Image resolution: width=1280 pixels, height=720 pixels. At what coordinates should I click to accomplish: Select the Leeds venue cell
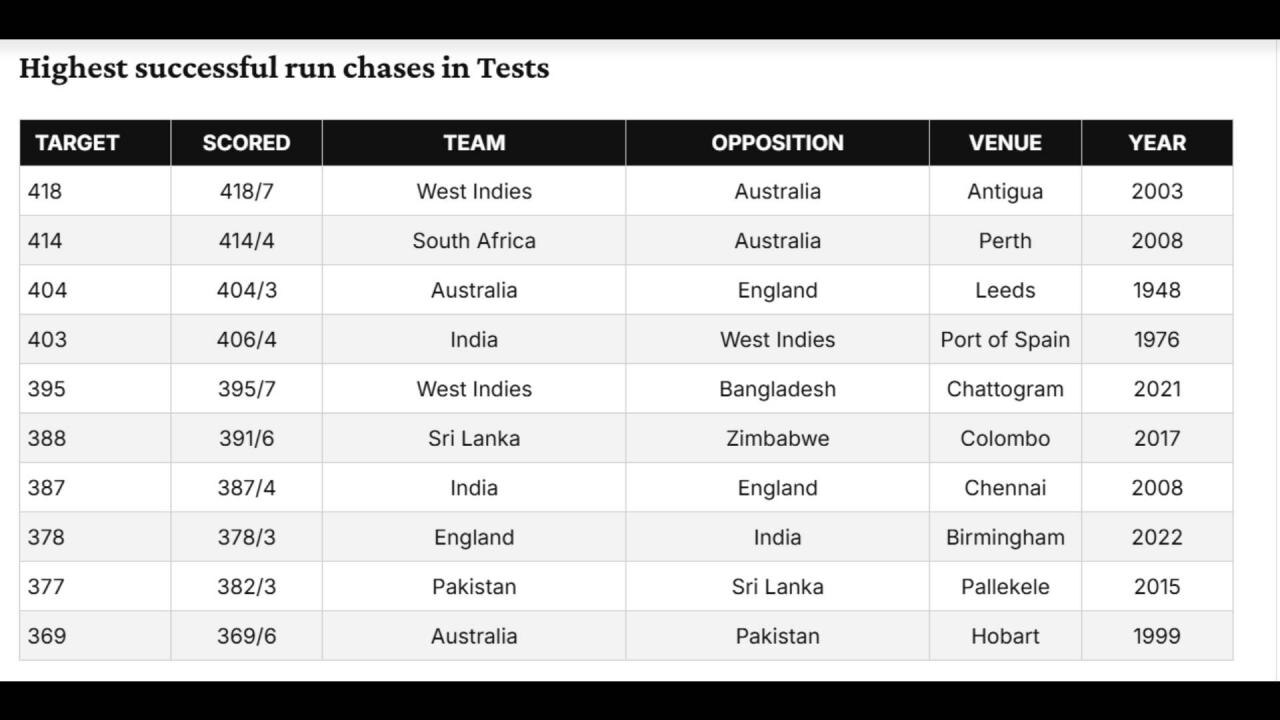pos(1005,290)
